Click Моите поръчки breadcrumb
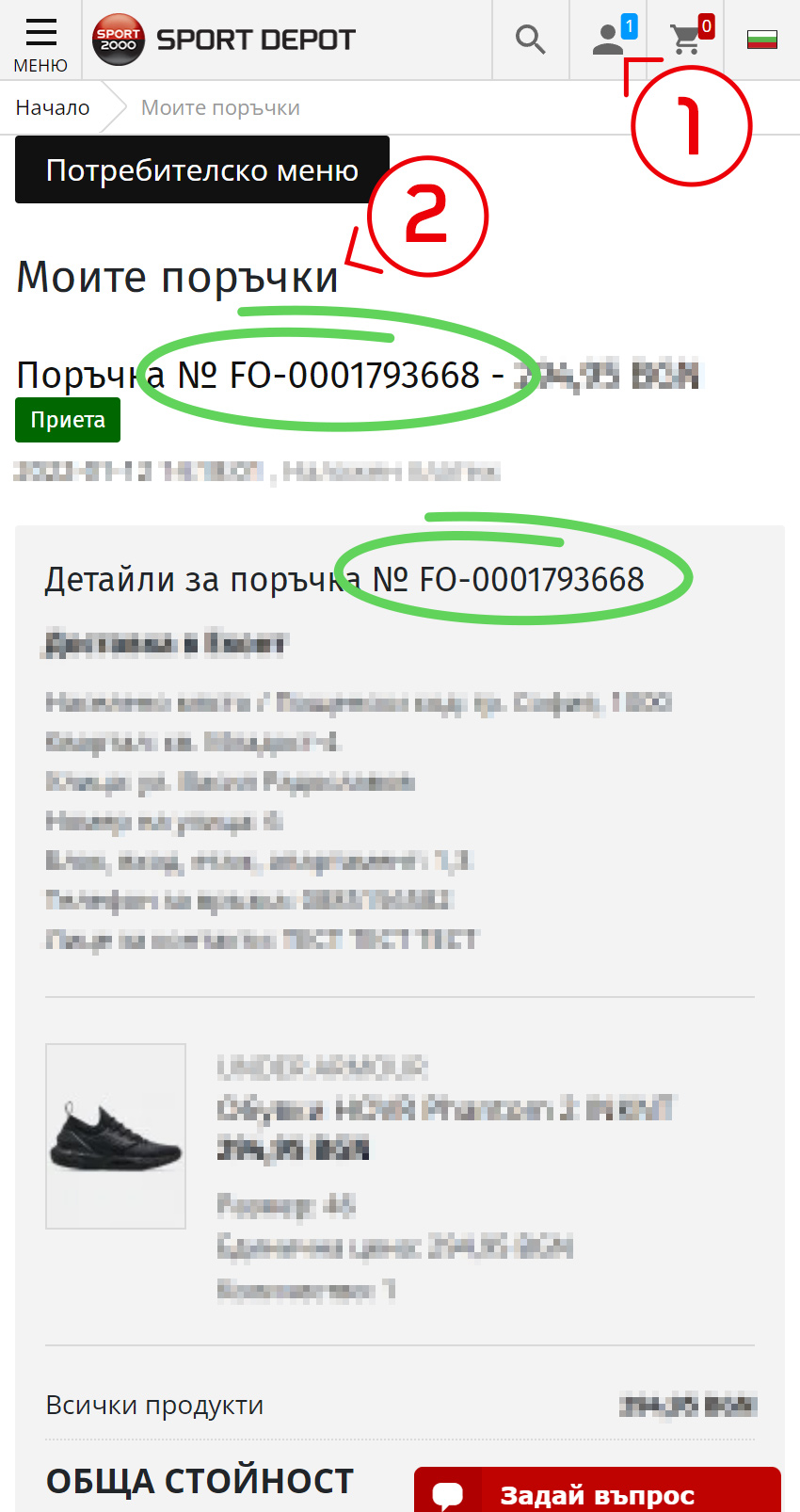800x1512 pixels. [220, 107]
